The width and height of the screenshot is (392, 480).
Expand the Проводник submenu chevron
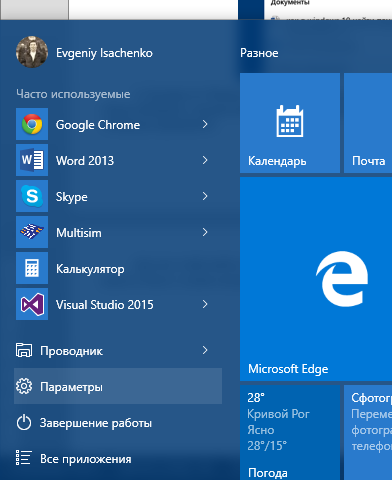pyautogui.click(x=205, y=350)
